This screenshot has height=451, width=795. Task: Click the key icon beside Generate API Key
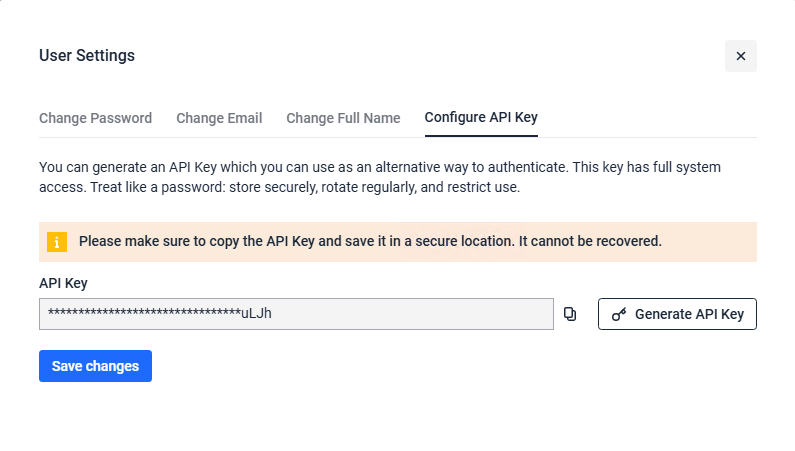(x=619, y=314)
